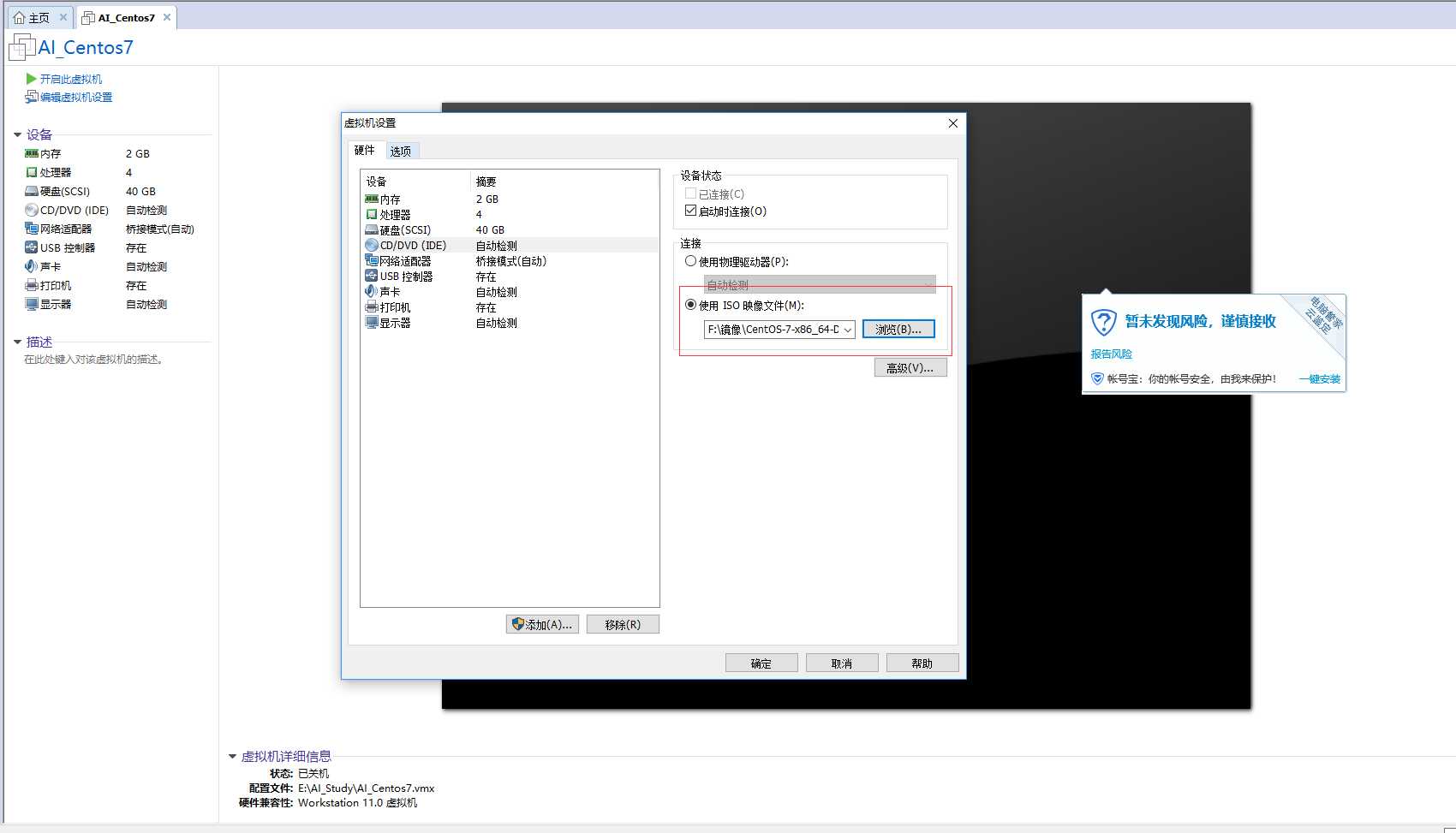This screenshot has width=1456, height=833.
Task: Close the AI_Centos7 tab
Action: pos(167,17)
